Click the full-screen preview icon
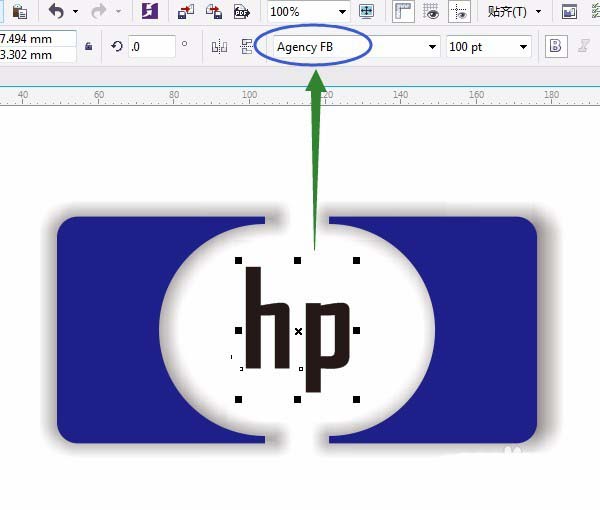The height and width of the screenshot is (510, 600). tap(367, 11)
